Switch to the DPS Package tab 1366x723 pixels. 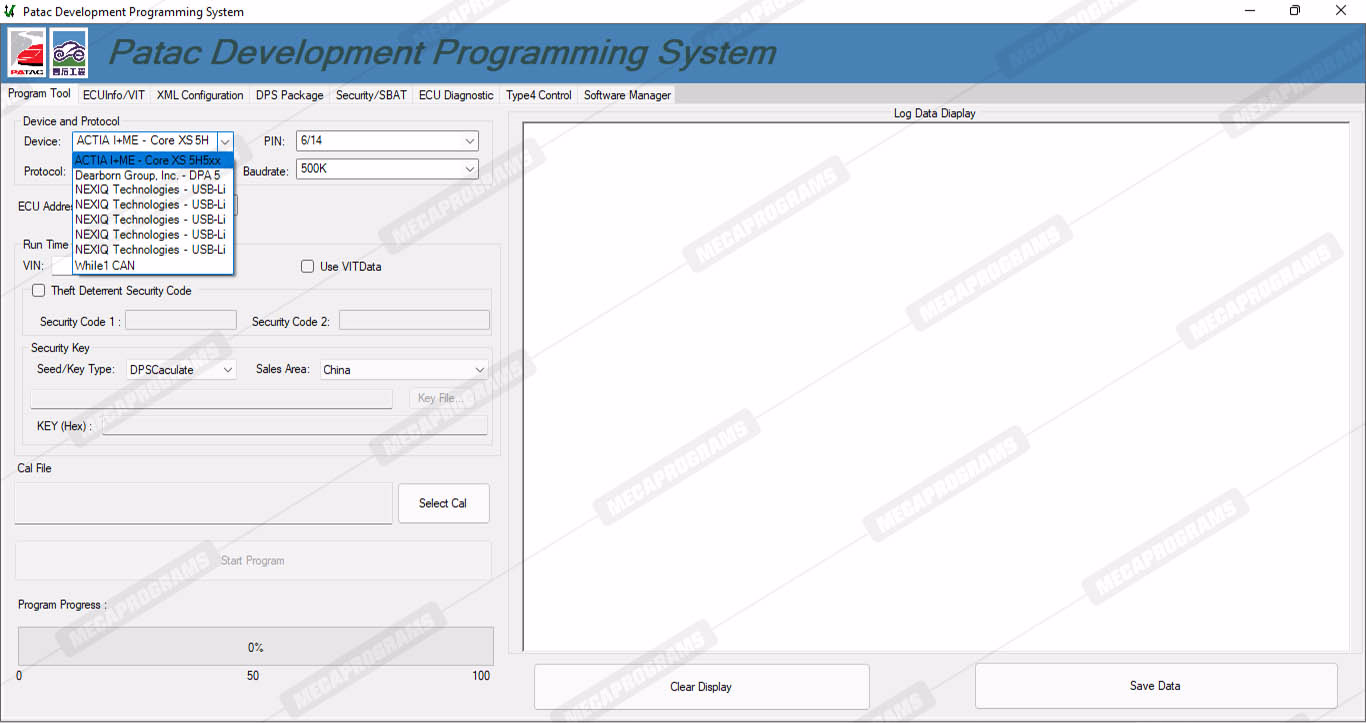pos(290,95)
